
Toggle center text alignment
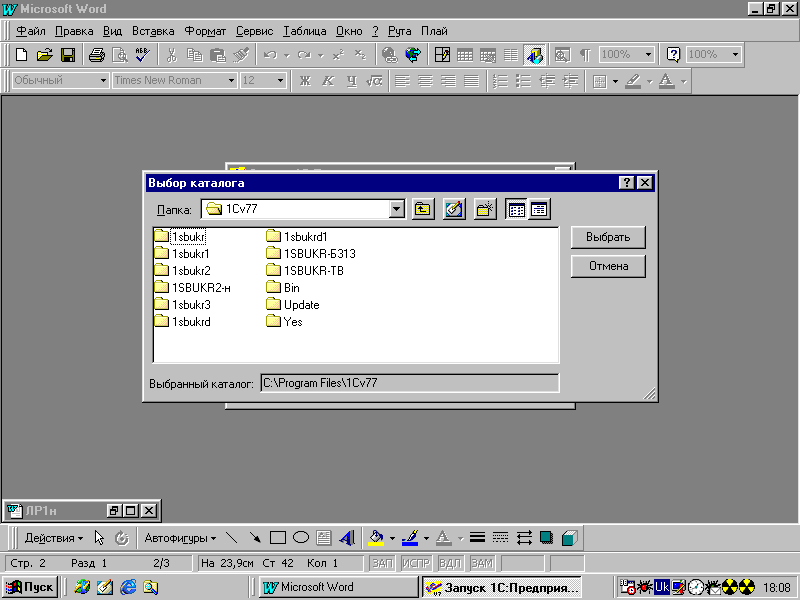[425, 81]
